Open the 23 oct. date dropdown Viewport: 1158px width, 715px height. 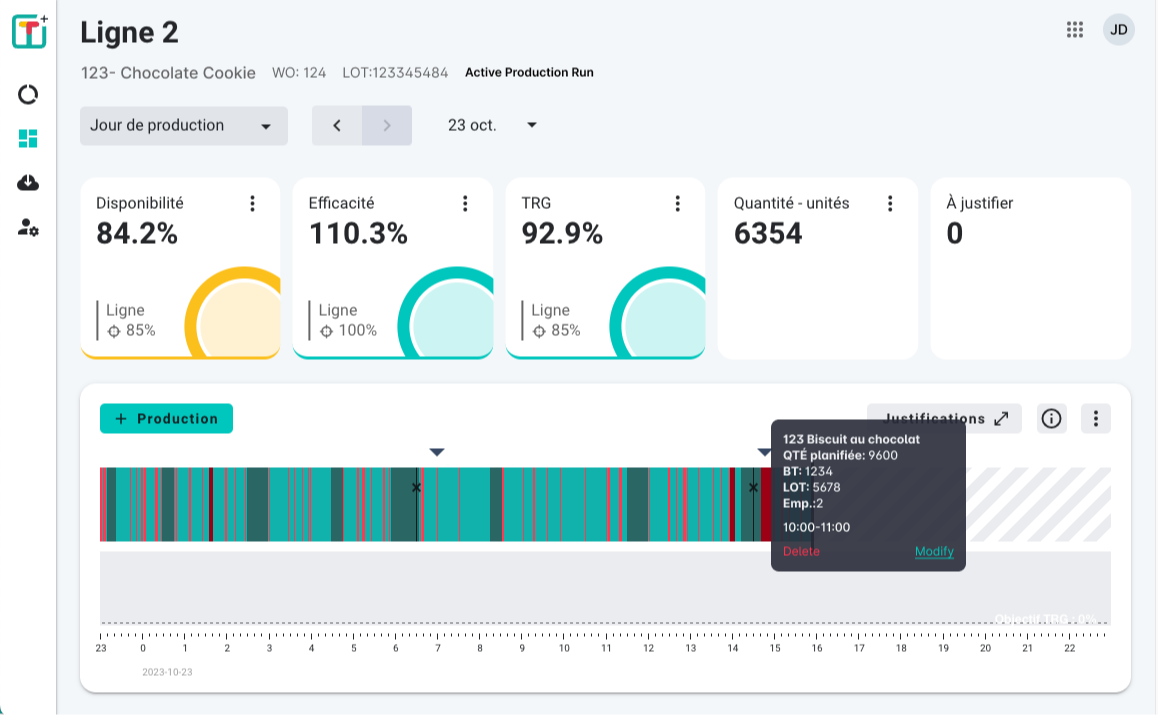pos(493,126)
